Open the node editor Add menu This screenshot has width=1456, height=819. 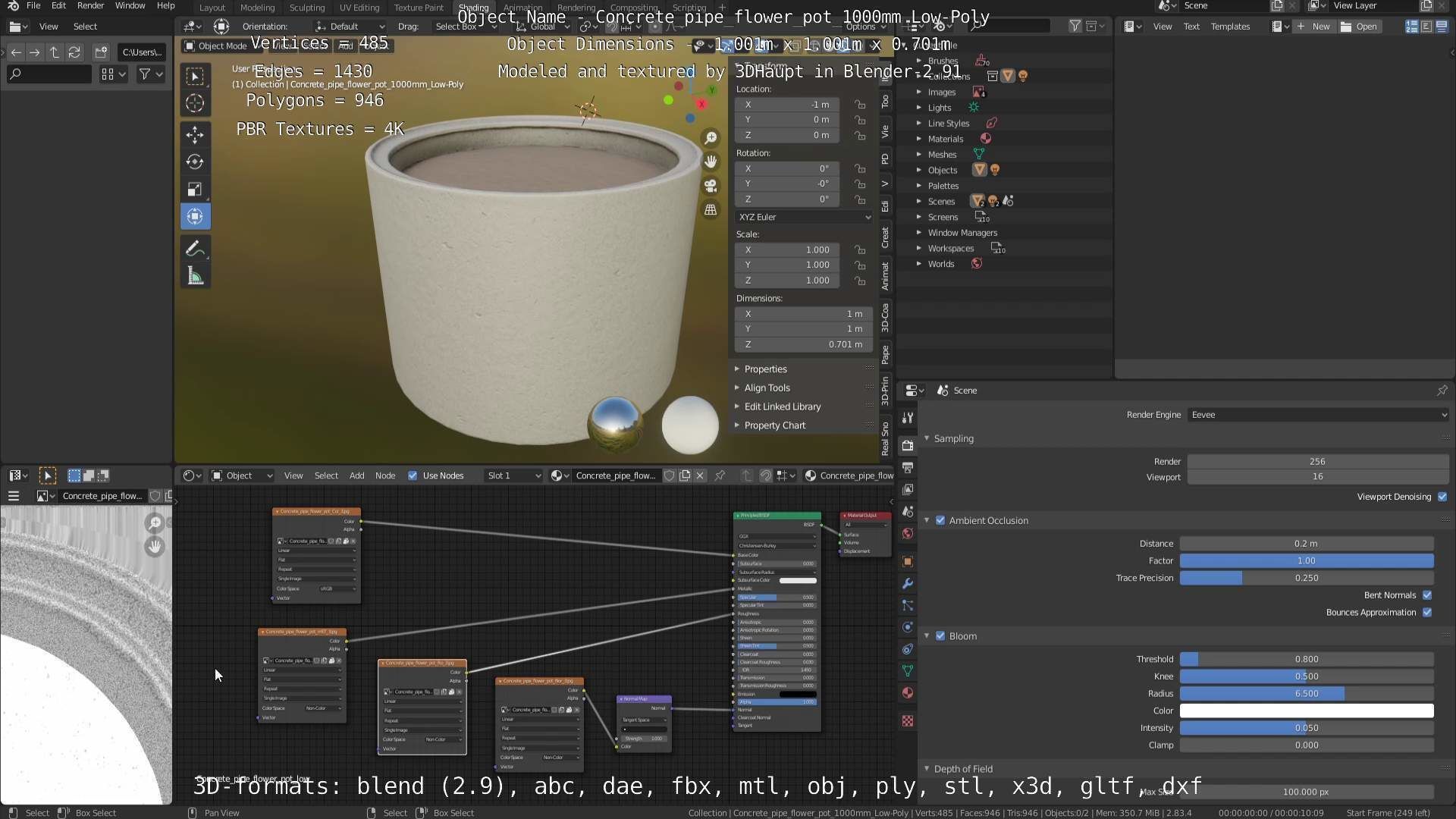(x=356, y=475)
